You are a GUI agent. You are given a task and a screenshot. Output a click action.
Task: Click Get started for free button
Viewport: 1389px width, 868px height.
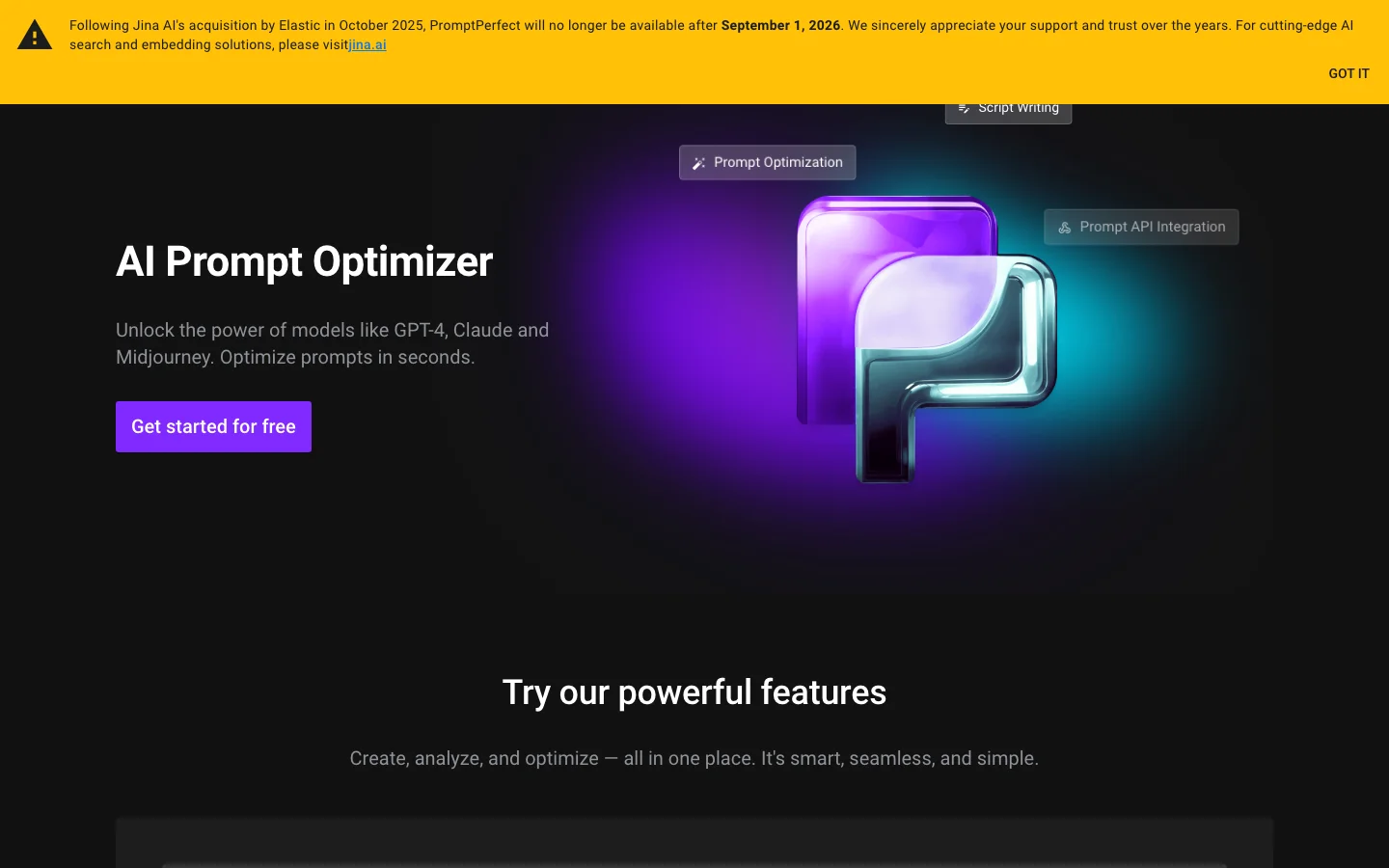click(x=213, y=426)
